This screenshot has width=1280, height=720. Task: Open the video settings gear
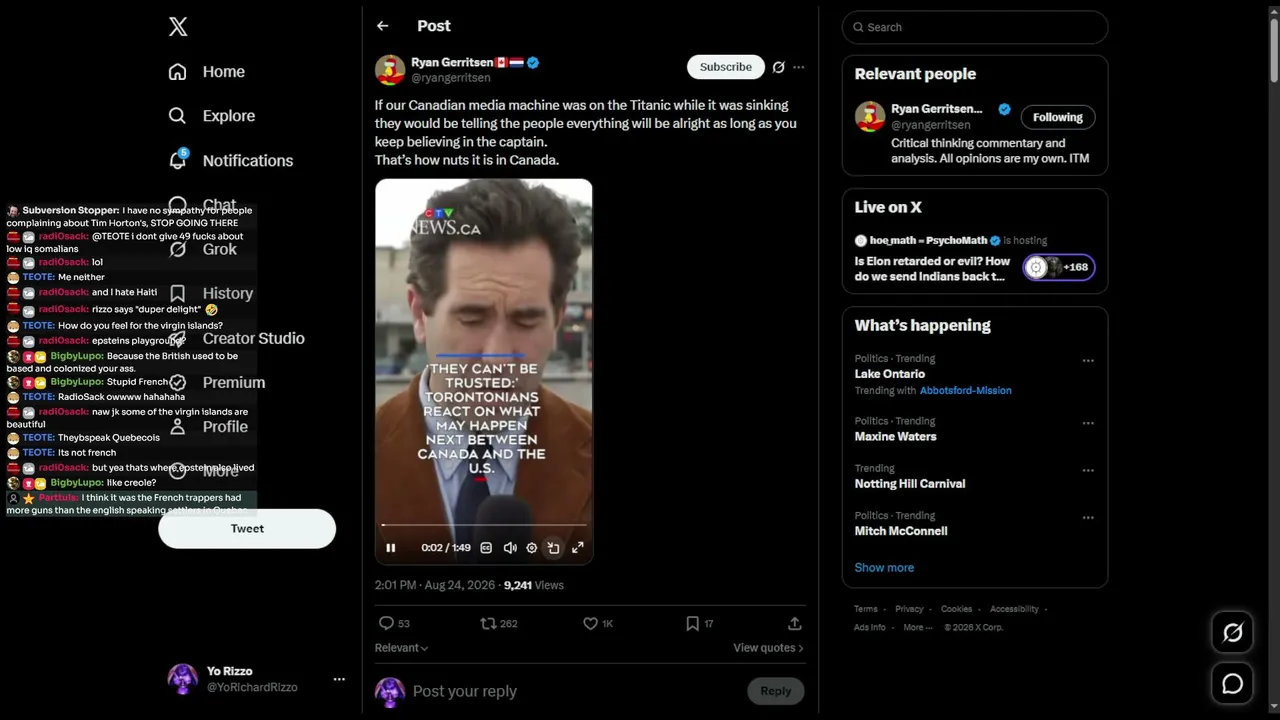point(532,548)
